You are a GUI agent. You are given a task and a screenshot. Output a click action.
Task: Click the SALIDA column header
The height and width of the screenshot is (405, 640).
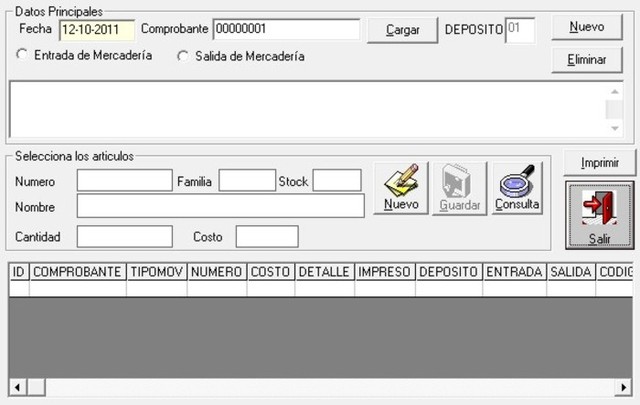pyautogui.click(x=571, y=272)
